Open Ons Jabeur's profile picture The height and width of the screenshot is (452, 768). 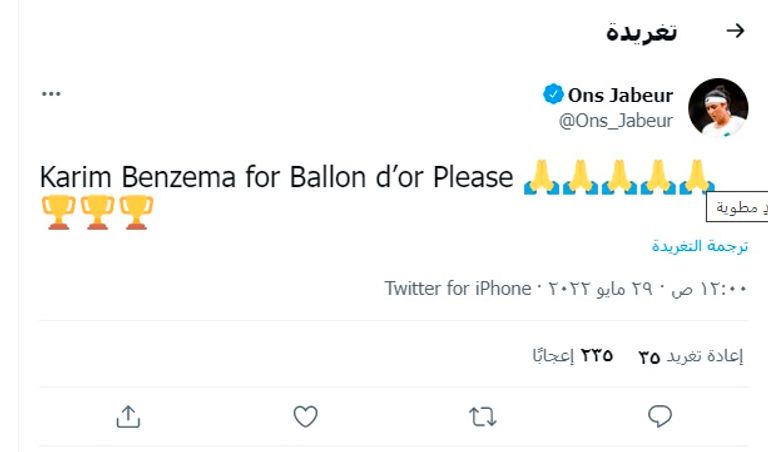(x=718, y=108)
